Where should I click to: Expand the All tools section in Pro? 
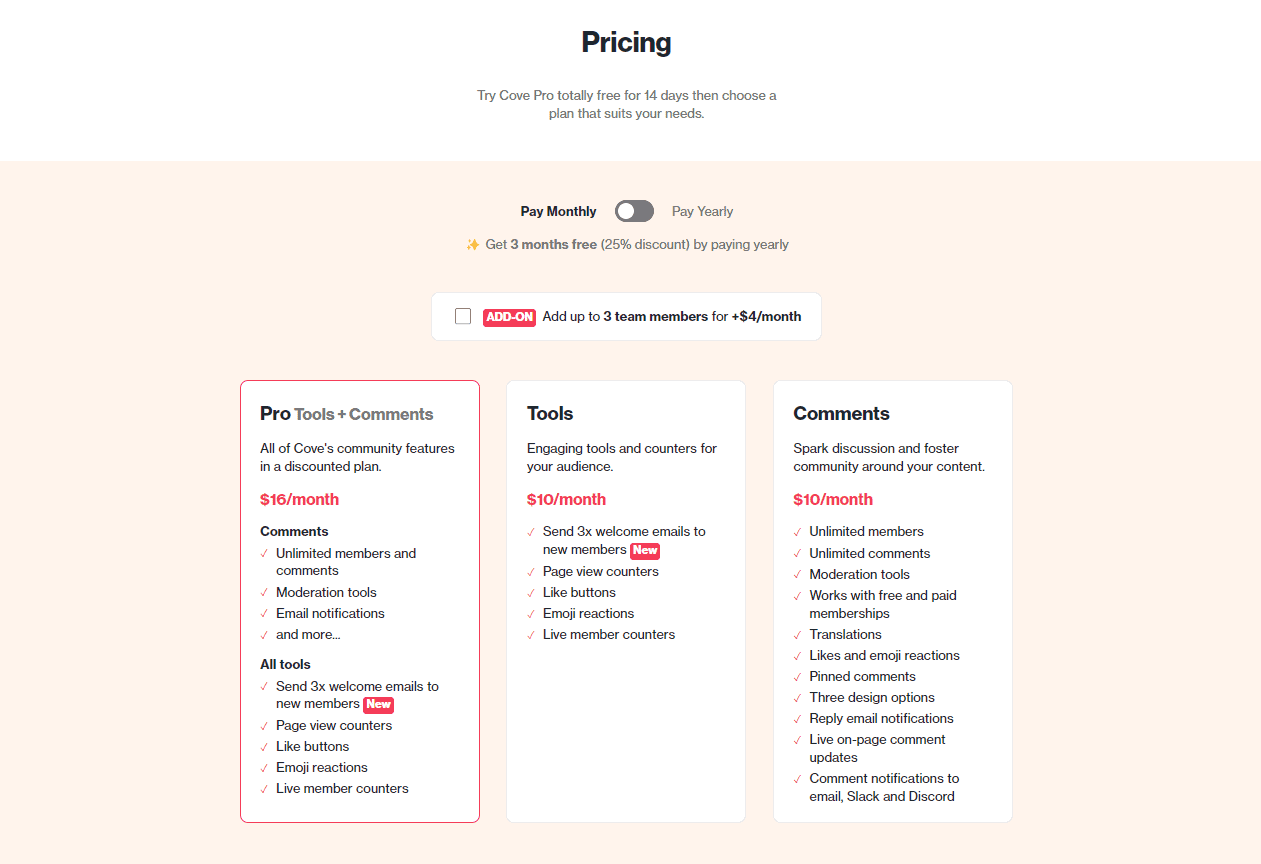pyautogui.click(x=283, y=664)
